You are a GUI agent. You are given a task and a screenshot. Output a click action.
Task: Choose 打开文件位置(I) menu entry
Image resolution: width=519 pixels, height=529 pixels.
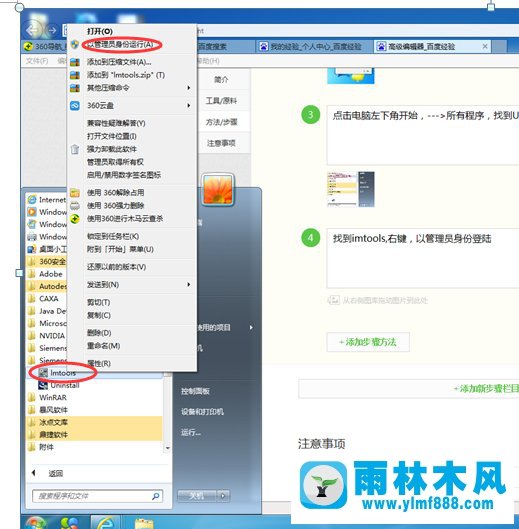(x=112, y=136)
